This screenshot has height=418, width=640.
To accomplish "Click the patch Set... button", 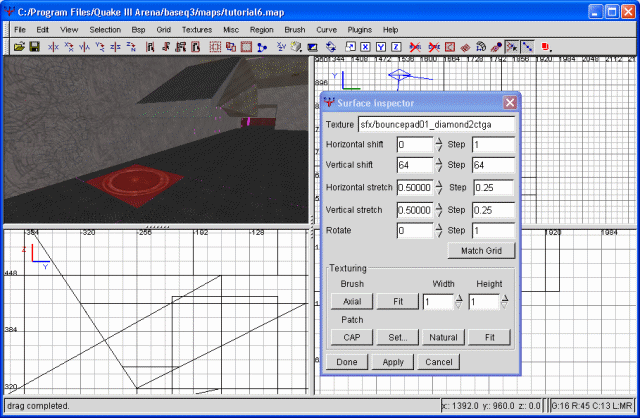I will pos(398,338).
